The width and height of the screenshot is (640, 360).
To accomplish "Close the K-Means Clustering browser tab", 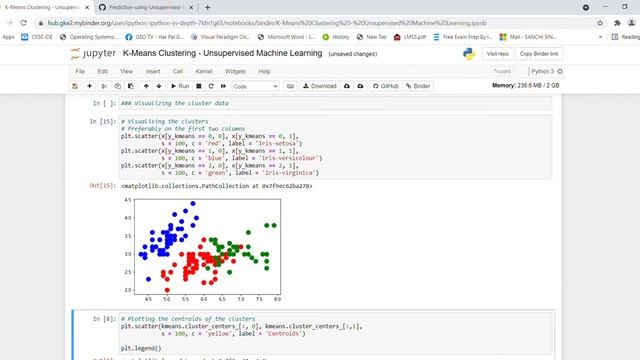I will click(x=87, y=7).
